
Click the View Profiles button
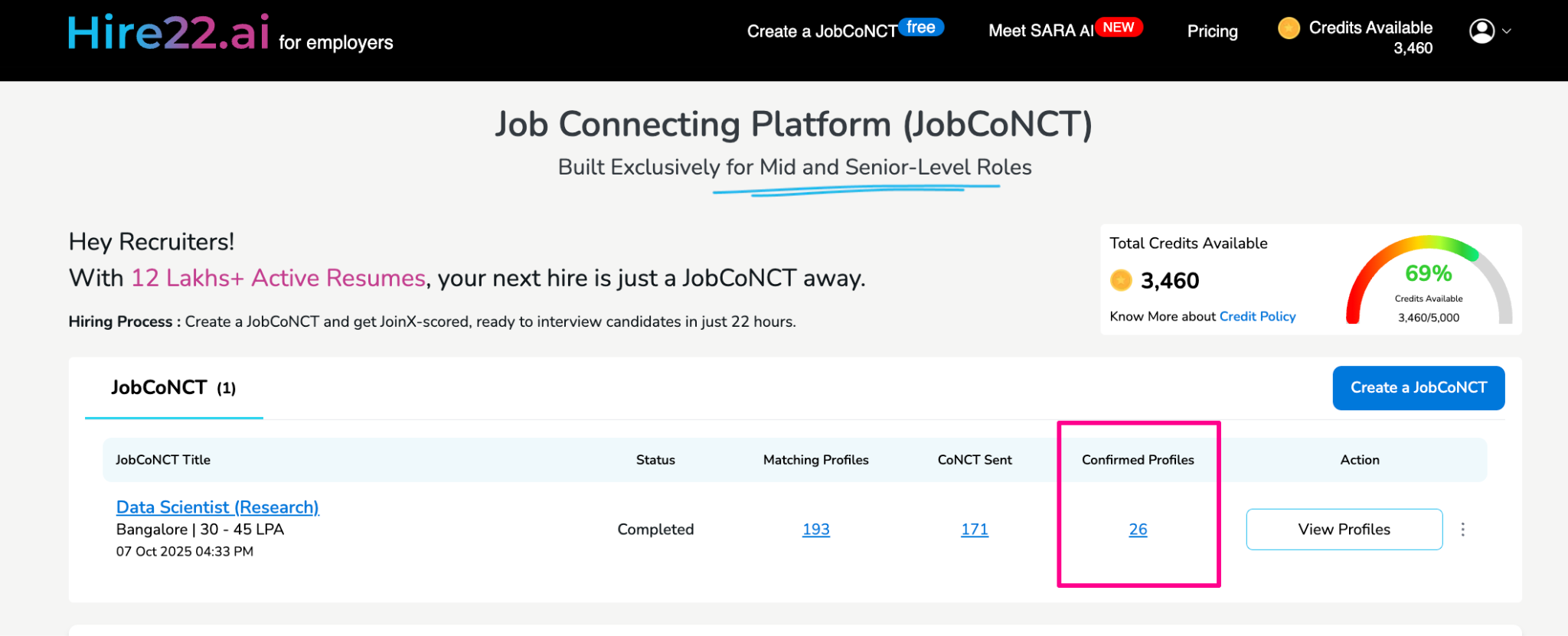point(1344,530)
